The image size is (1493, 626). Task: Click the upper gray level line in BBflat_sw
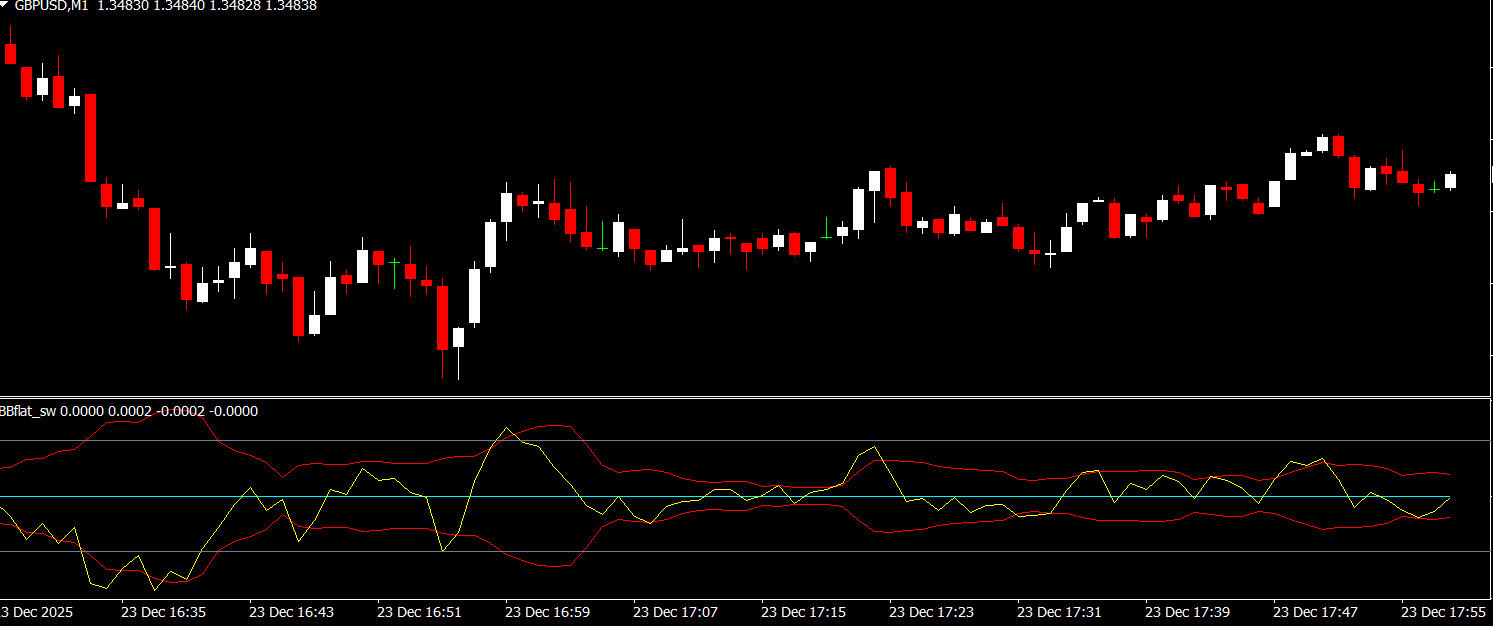pyautogui.click(x=700, y=440)
